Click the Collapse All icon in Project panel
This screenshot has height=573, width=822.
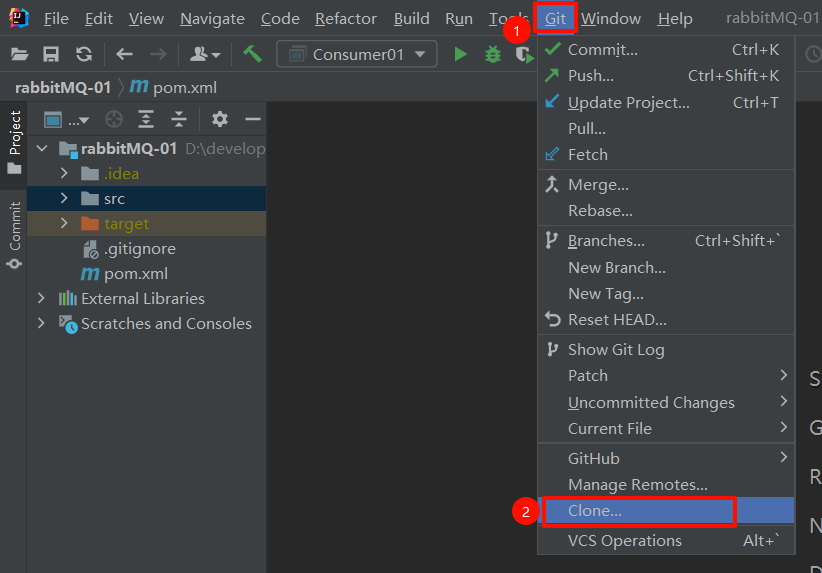179,120
